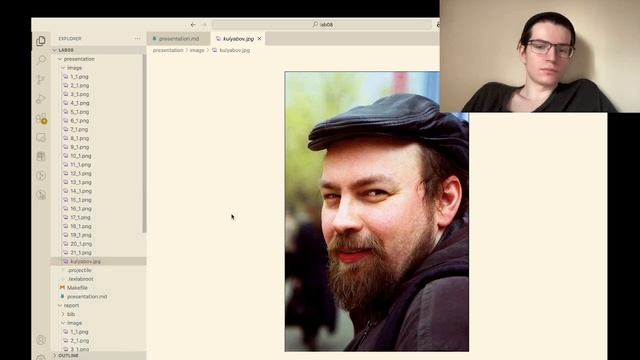This screenshot has height=360, width=640.
Task: Click the image breadcrumb segment
Action: tap(197, 50)
